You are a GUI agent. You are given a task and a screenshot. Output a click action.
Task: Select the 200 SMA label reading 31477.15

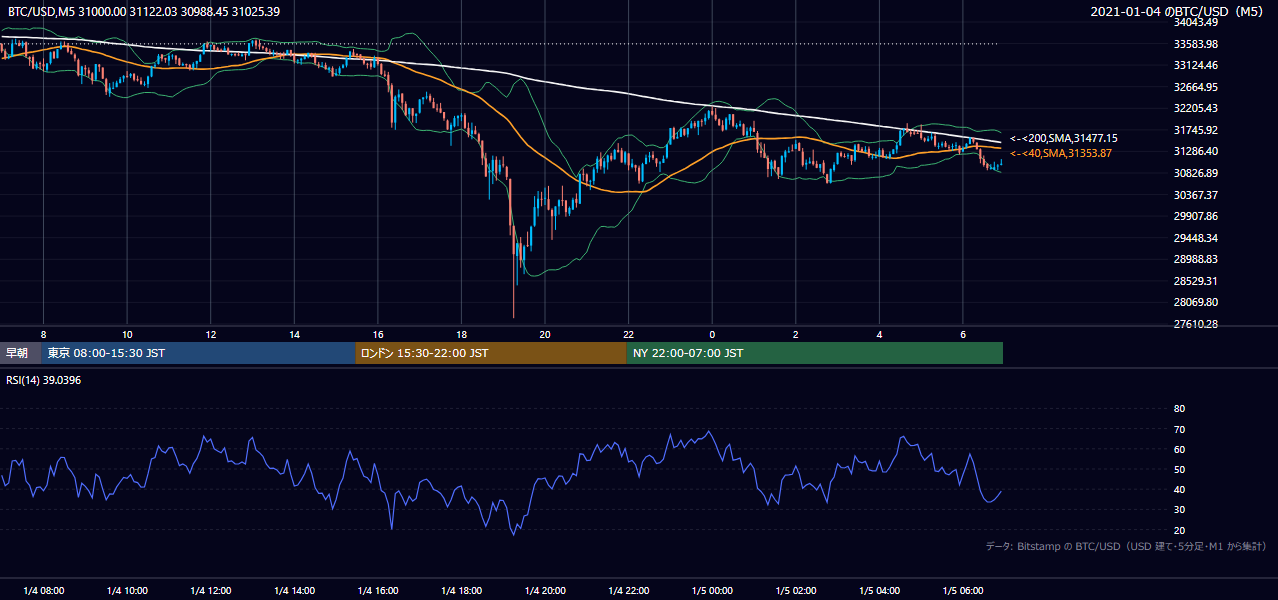pos(1063,138)
